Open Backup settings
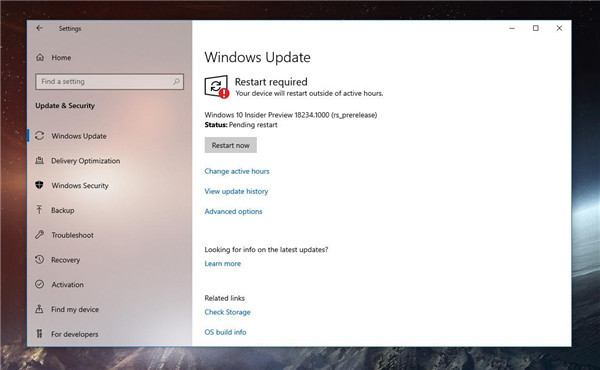 click(62, 210)
